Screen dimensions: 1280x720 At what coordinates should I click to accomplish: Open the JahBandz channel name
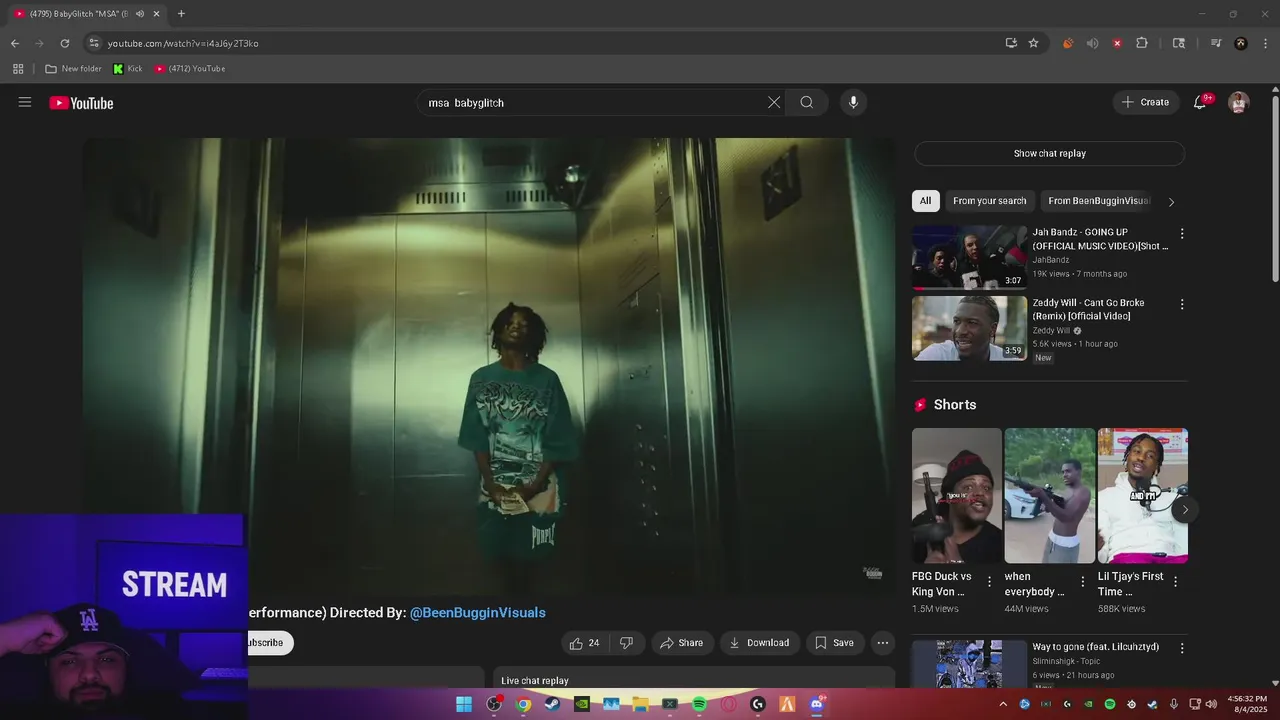(1051, 260)
